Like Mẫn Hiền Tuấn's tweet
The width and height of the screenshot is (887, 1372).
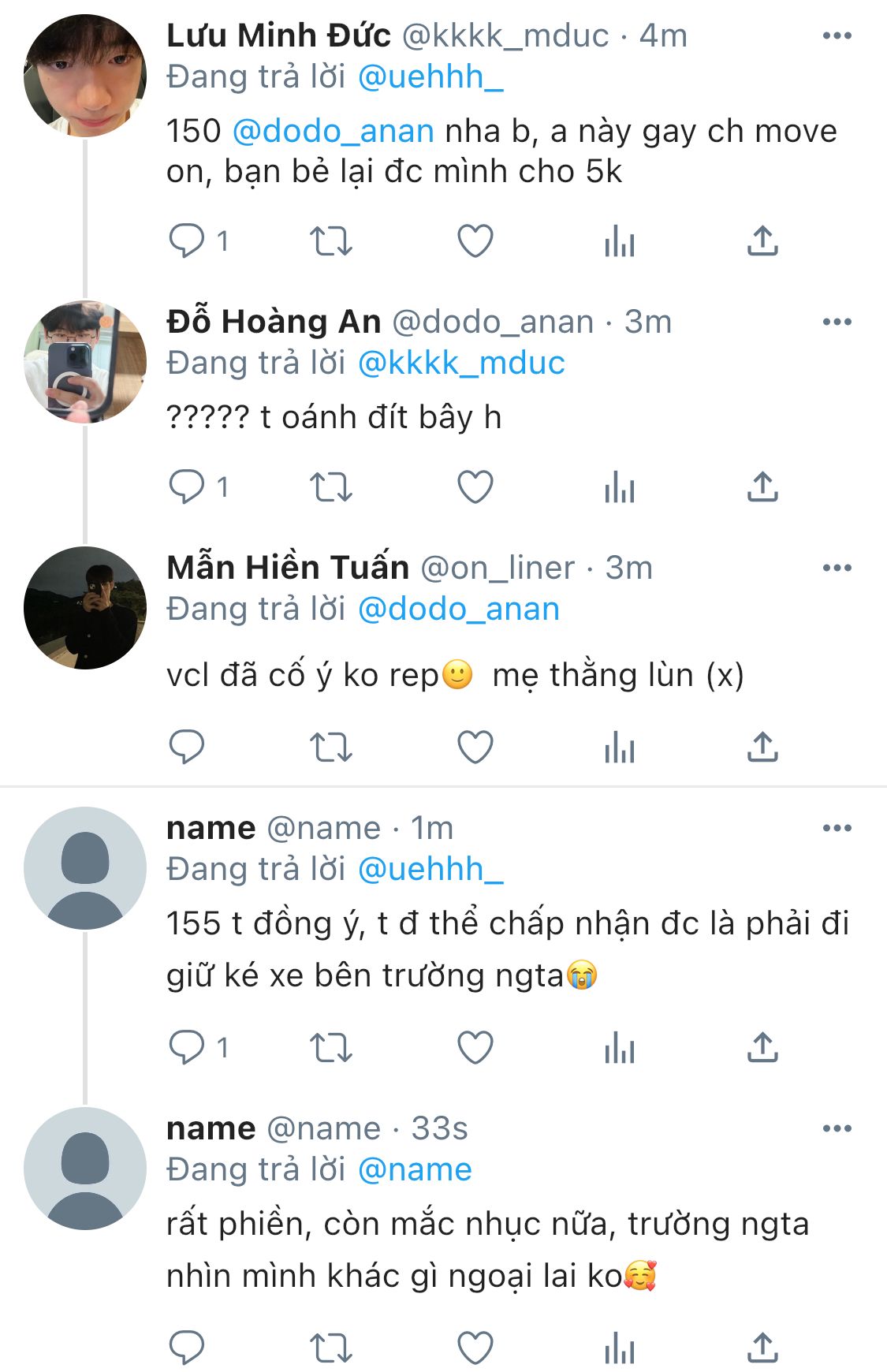pyautogui.click(x=475, y=747)
